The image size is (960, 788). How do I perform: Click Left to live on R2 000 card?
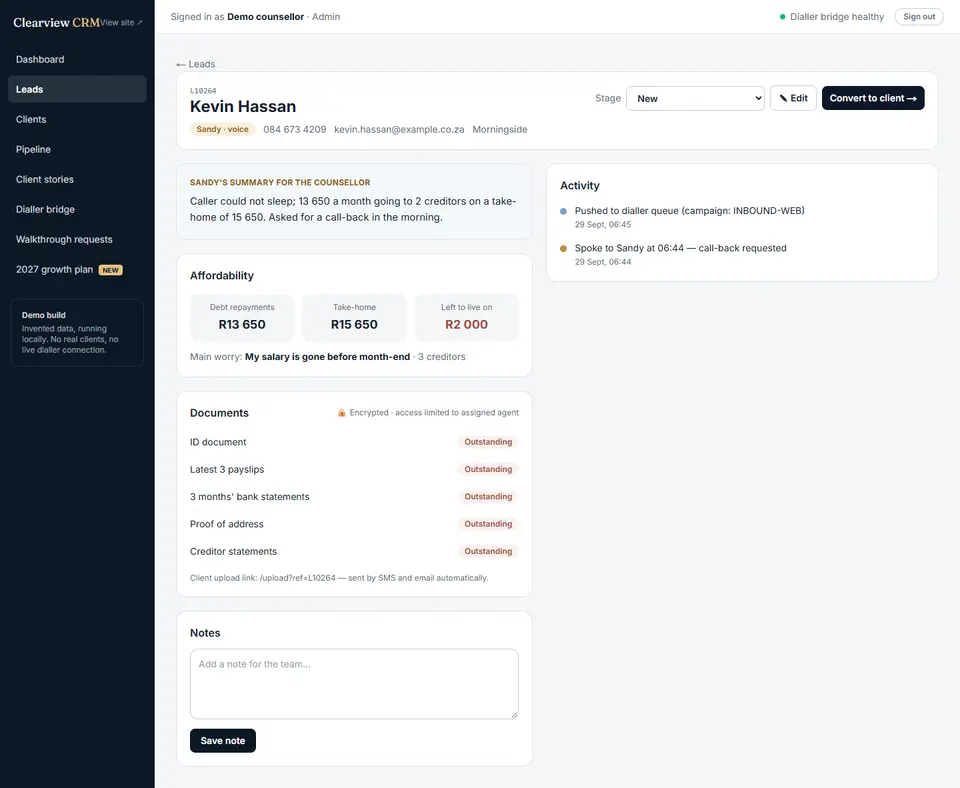(x=467, y=317)
